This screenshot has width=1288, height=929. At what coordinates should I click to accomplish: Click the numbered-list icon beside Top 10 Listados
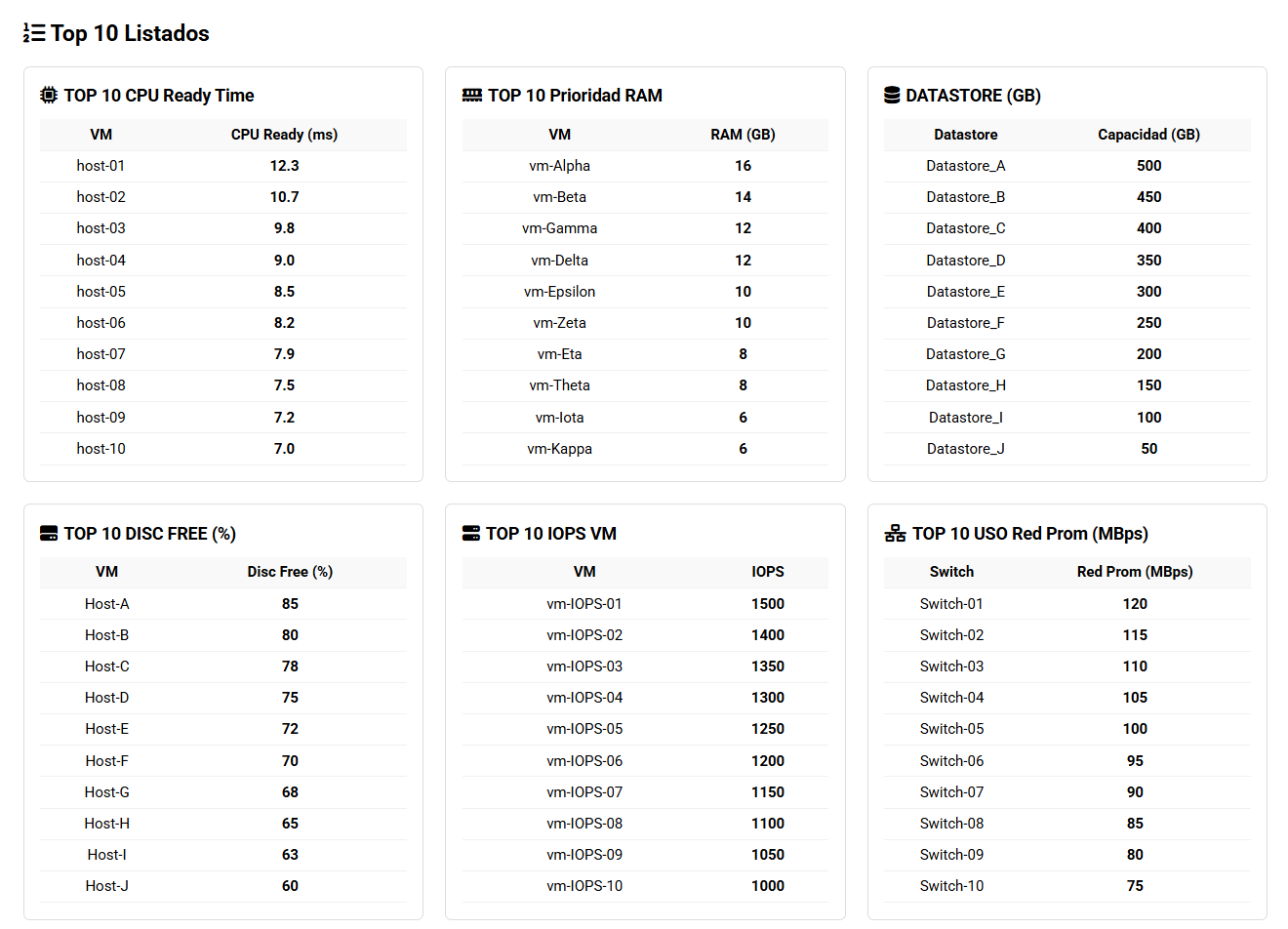click(34, 33)
